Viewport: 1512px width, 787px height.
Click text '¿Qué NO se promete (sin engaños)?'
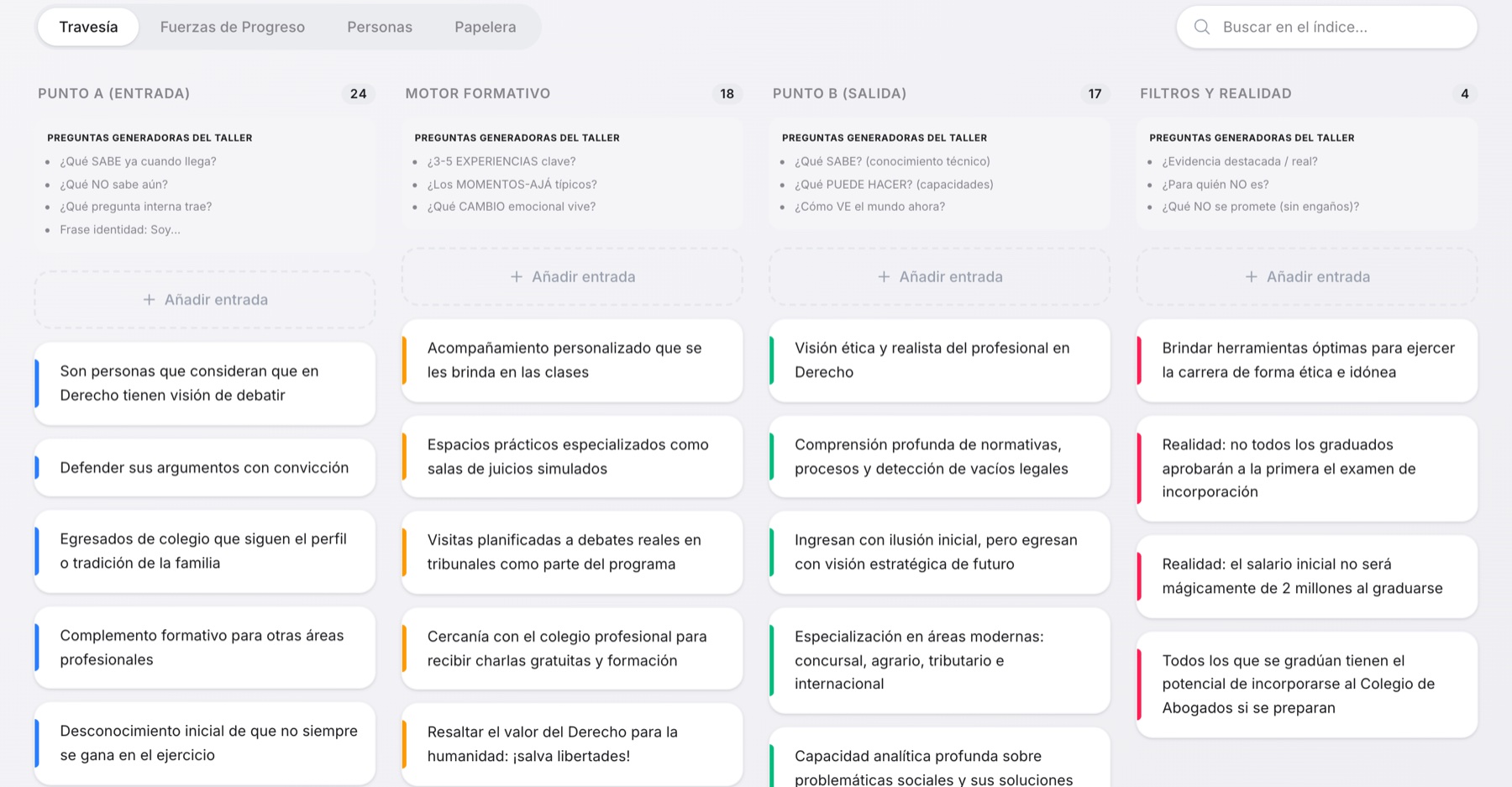[x=1260, y=207]
